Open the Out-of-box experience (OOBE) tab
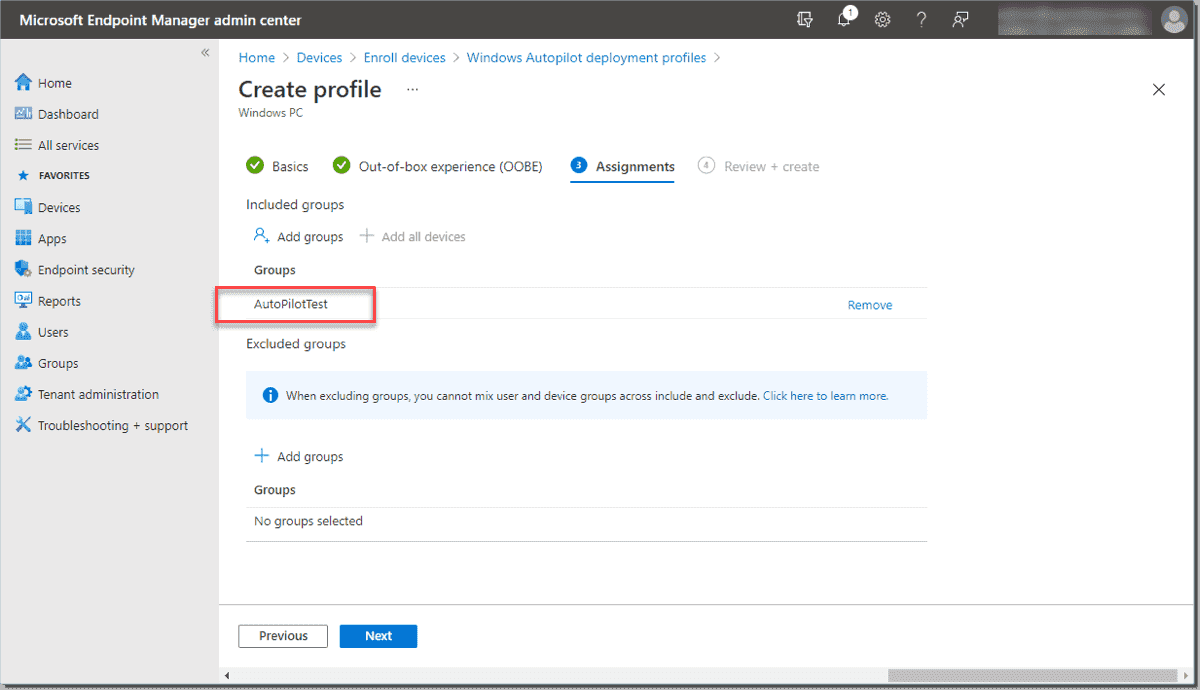Image resolution: width=1200 pixels, height=690 pixels. (x=450, y=166)
